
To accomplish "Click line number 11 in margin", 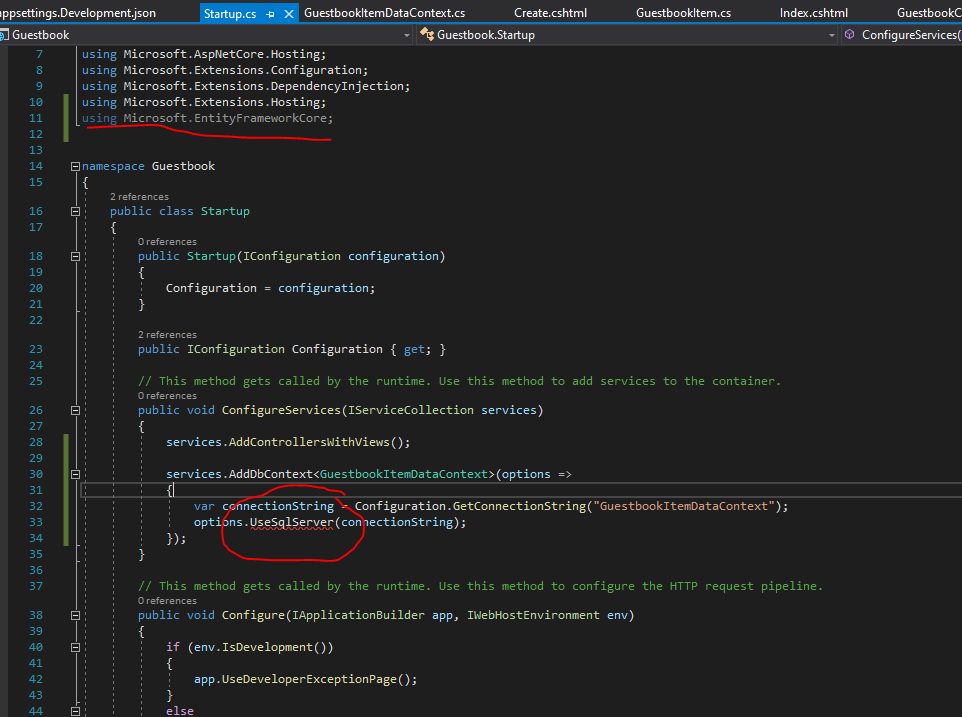I will [x=36, y=118].
